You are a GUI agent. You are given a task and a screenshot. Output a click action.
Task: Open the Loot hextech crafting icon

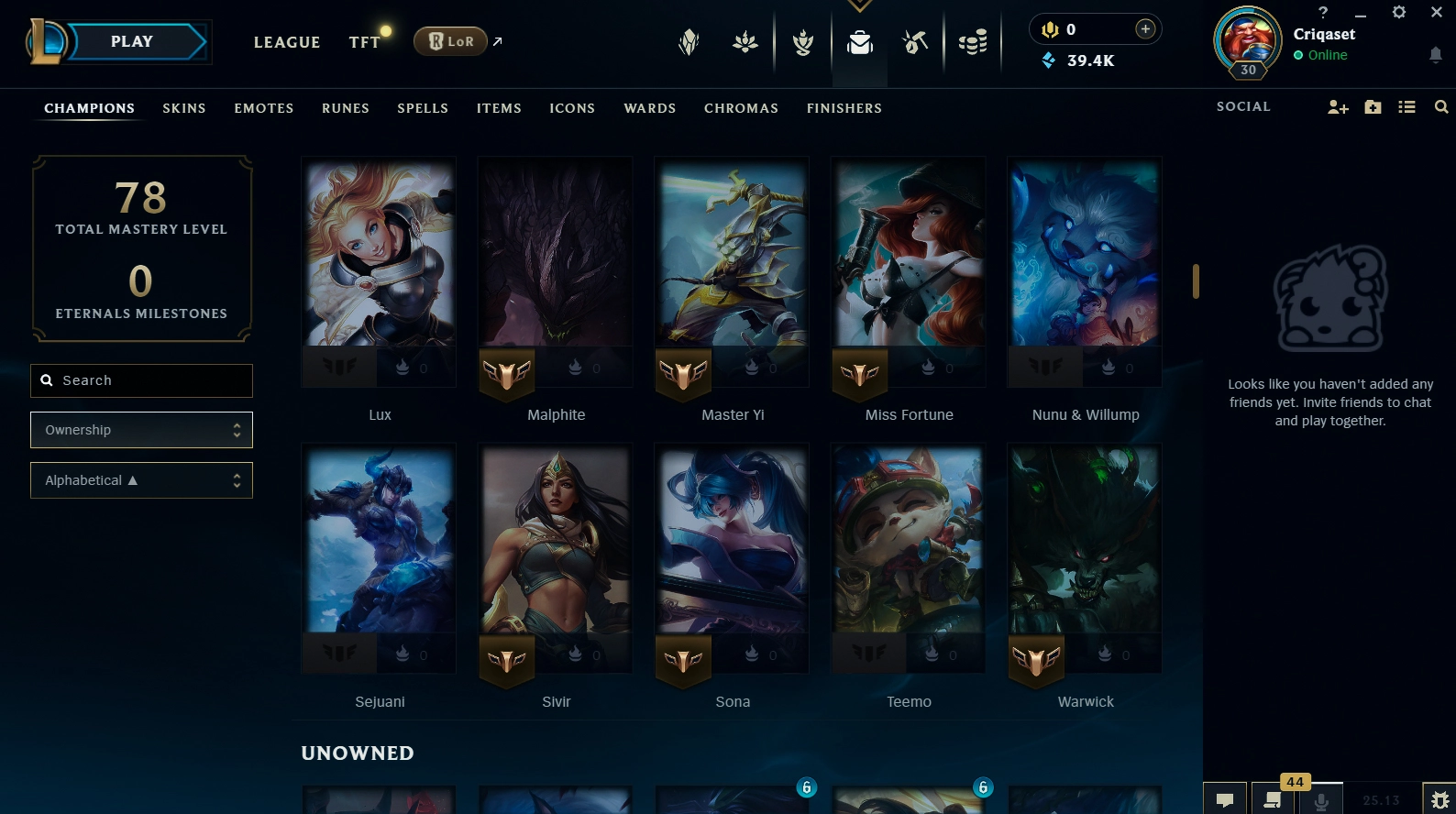(x=914, y=42)
